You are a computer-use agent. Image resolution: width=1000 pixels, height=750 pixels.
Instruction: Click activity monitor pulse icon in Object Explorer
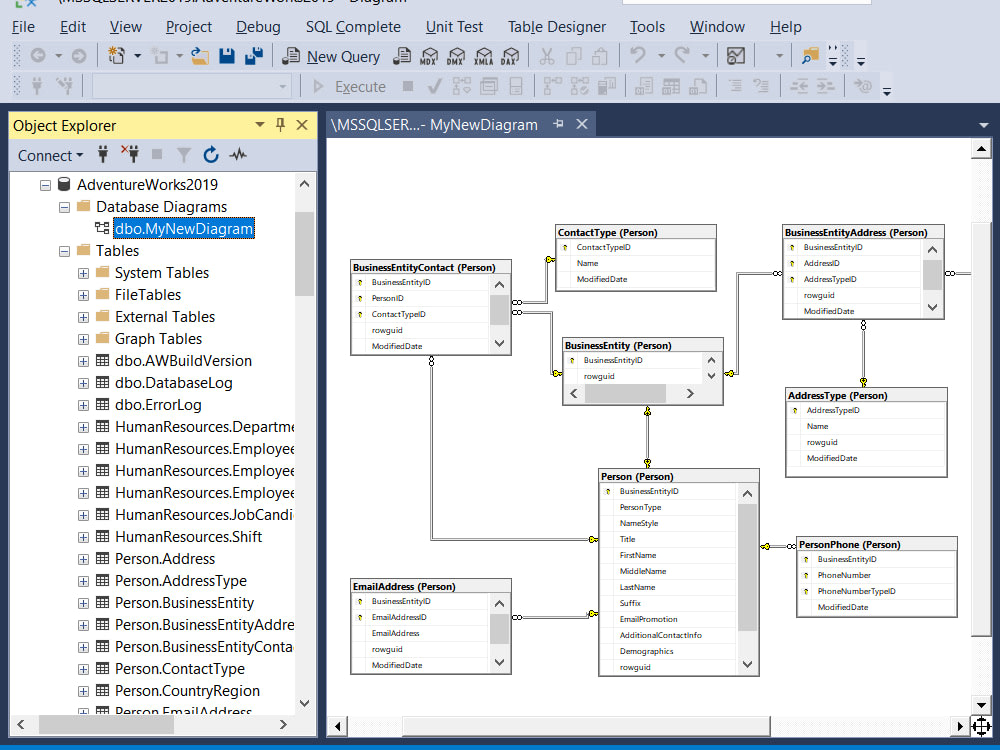[238, 154]
